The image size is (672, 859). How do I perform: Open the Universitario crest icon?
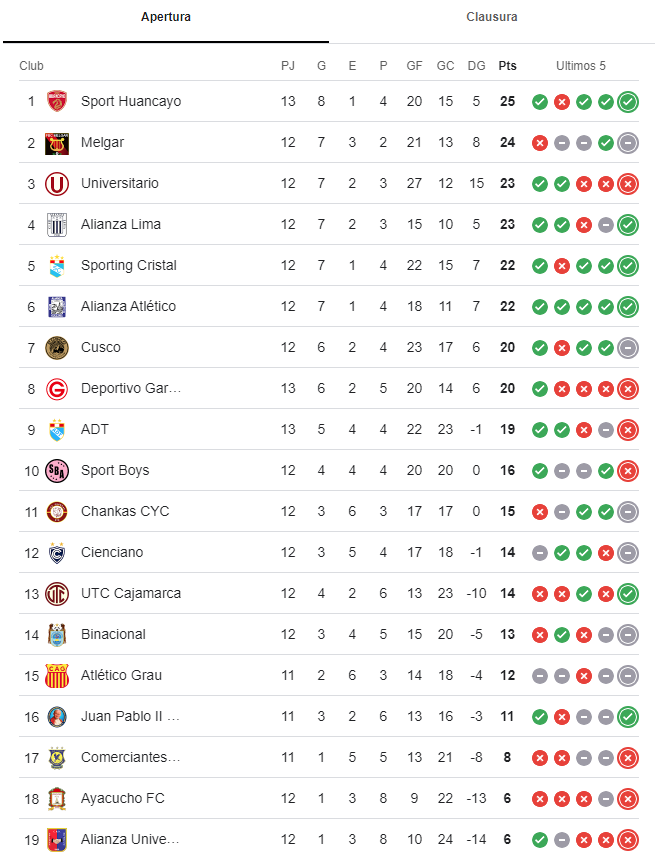[x=57, y=184]
